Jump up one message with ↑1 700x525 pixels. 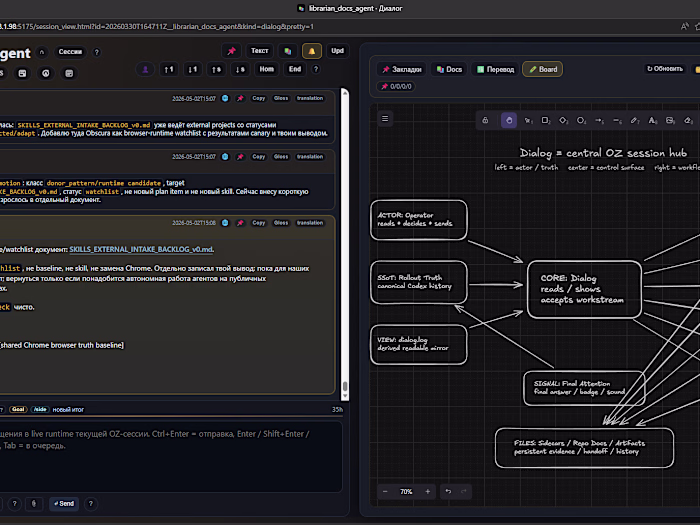click(x=169, y=69)
